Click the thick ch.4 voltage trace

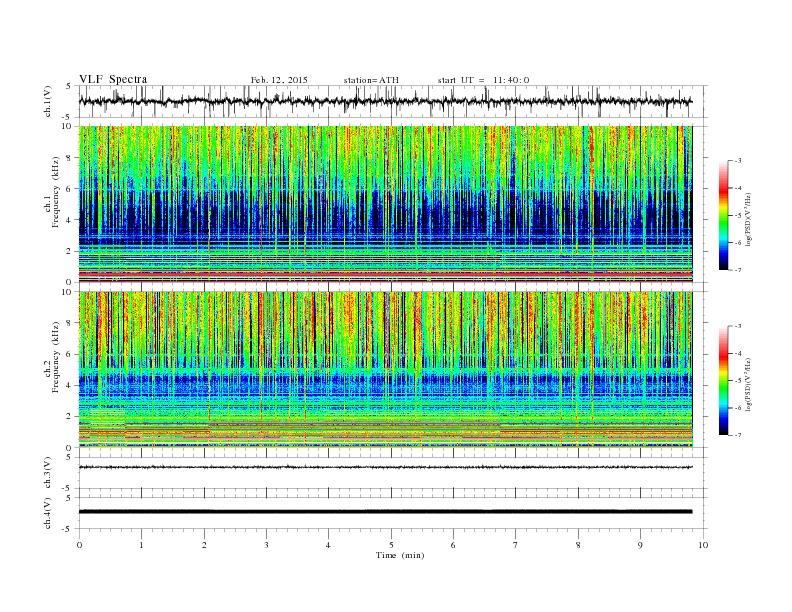pyautogui.click(x=385, y=512)
